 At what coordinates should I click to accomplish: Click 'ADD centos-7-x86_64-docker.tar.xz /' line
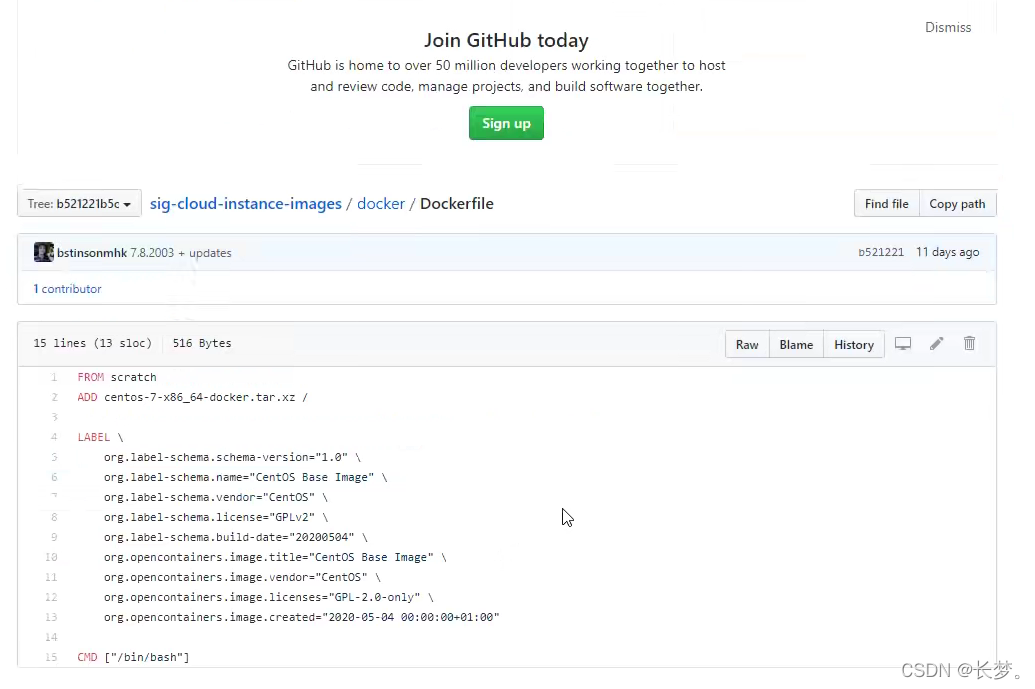[193, 397]
